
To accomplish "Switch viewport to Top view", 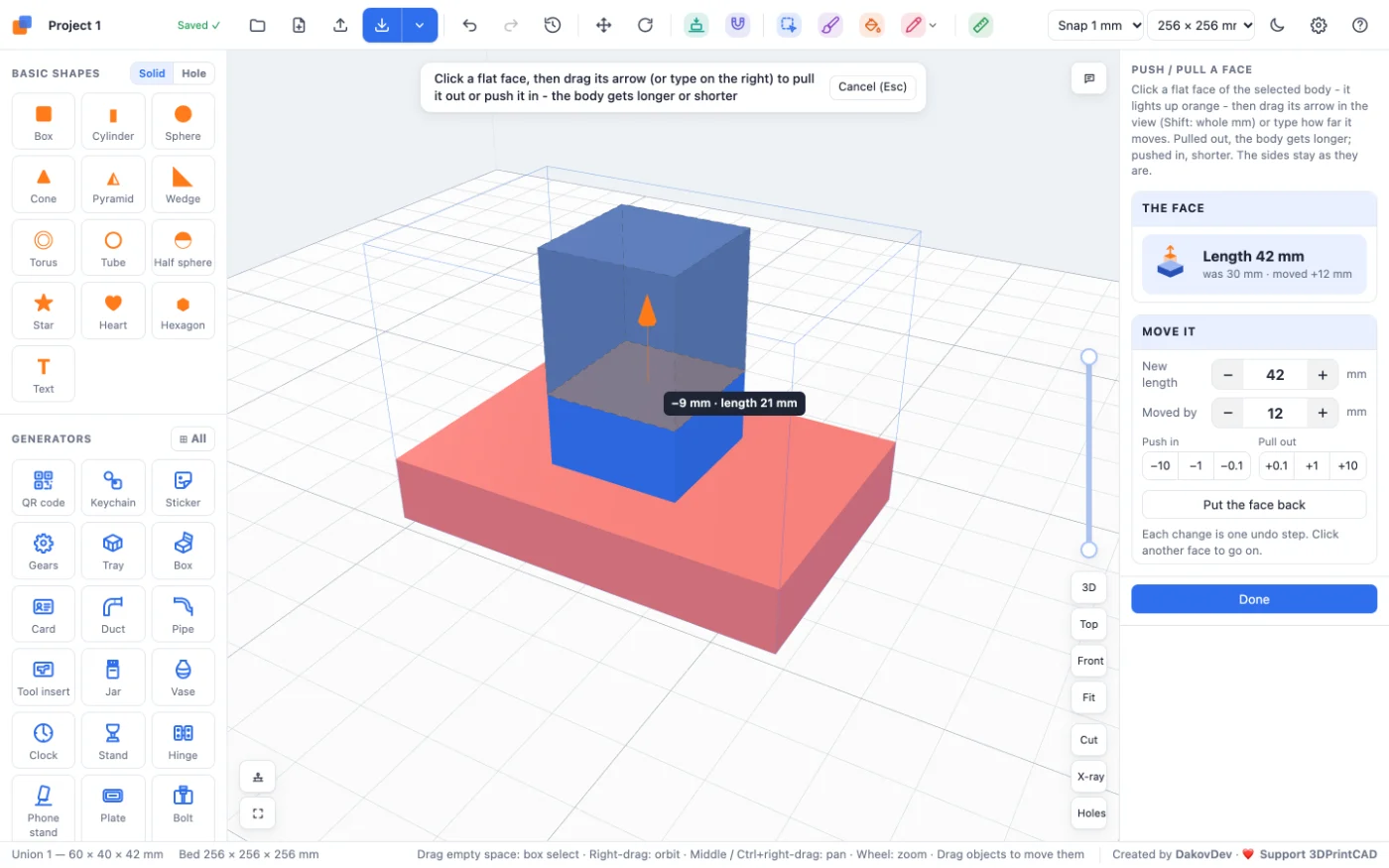I will tap(1089, 624).
